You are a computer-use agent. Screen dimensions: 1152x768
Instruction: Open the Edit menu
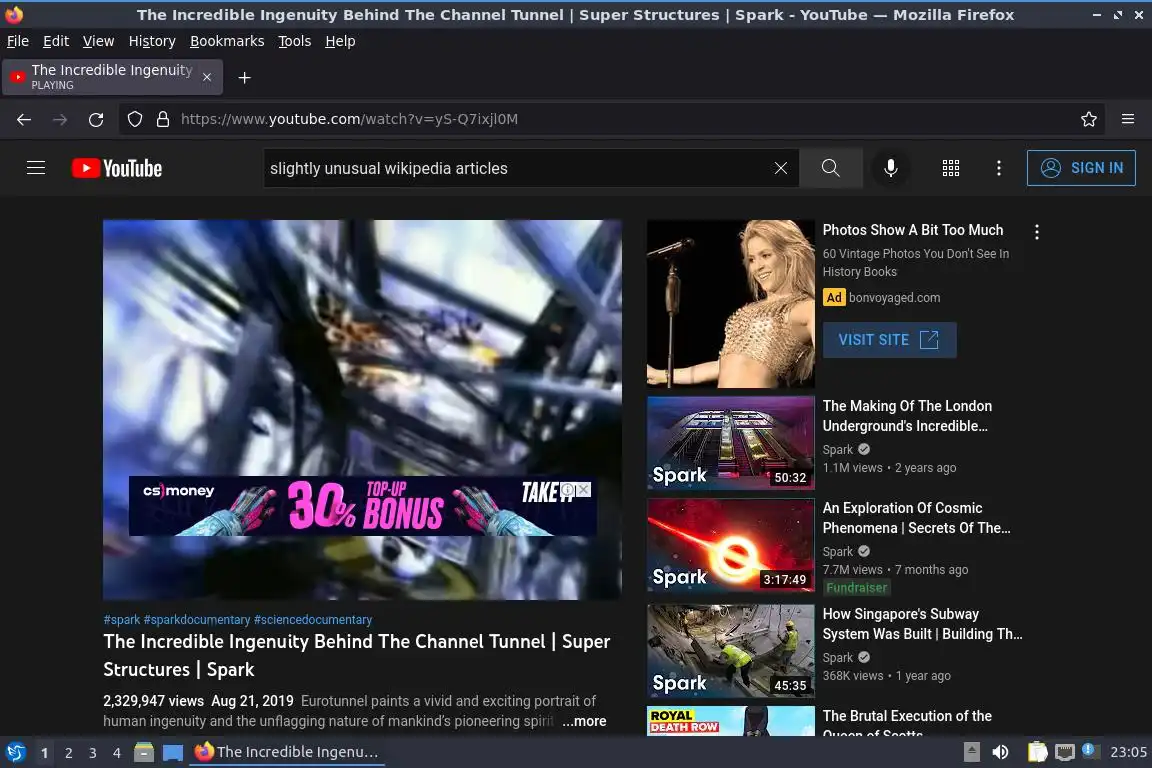click(56, 41)
